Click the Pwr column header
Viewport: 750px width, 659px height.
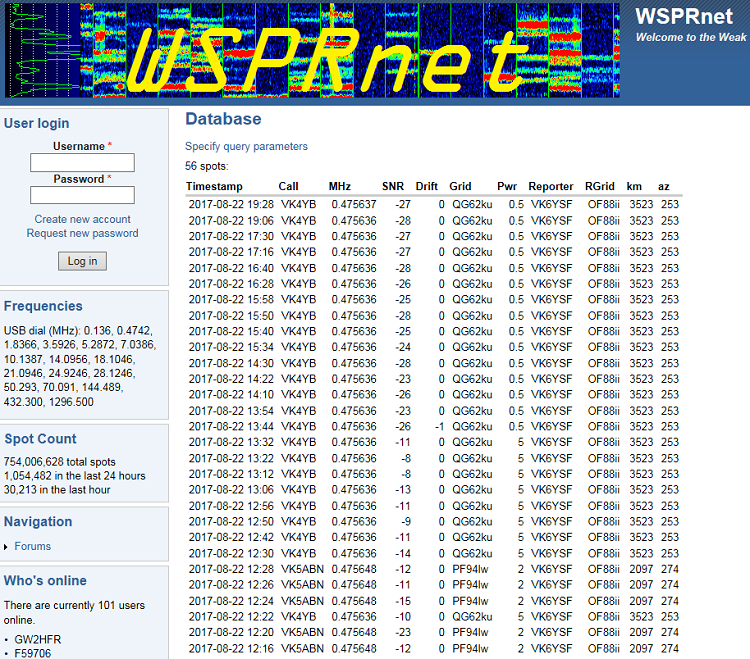coord(507,186)
